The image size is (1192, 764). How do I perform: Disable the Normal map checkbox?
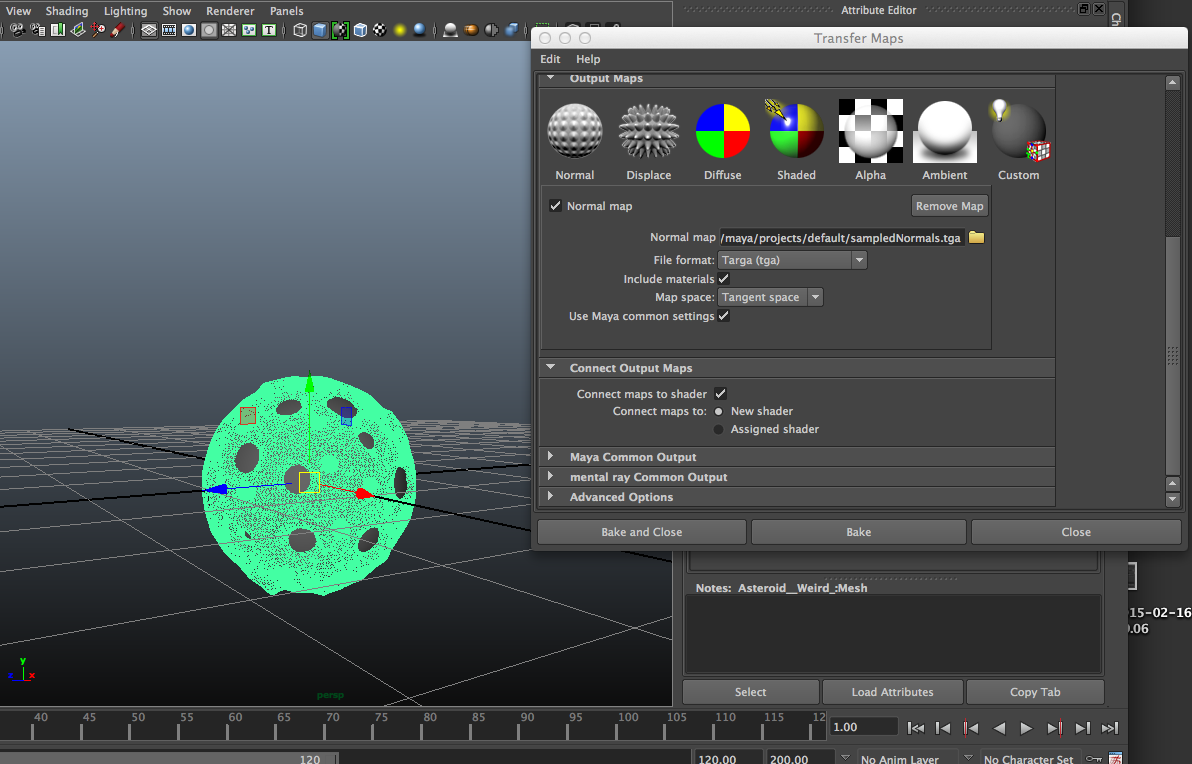coord(556,205)
